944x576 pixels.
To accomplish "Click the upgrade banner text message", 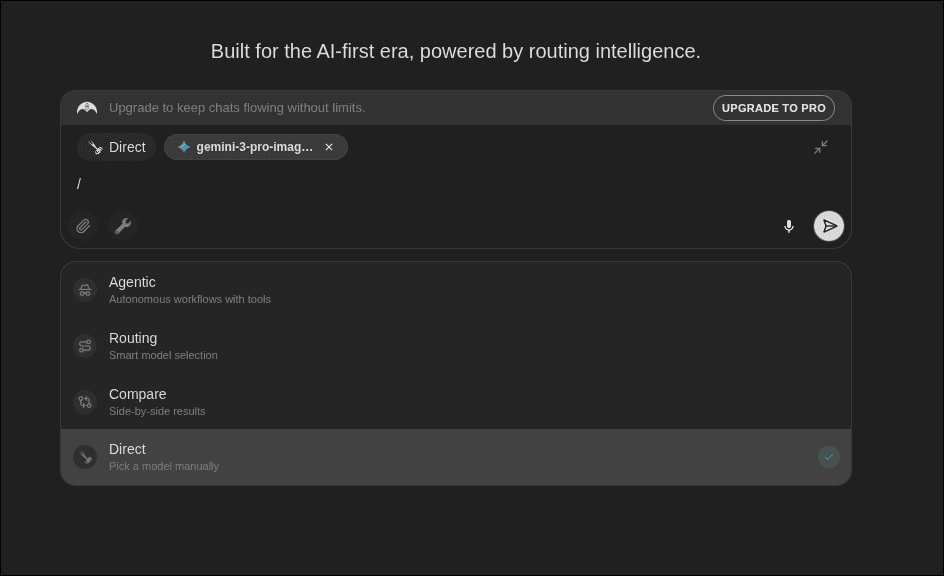I will coord(237,108).
